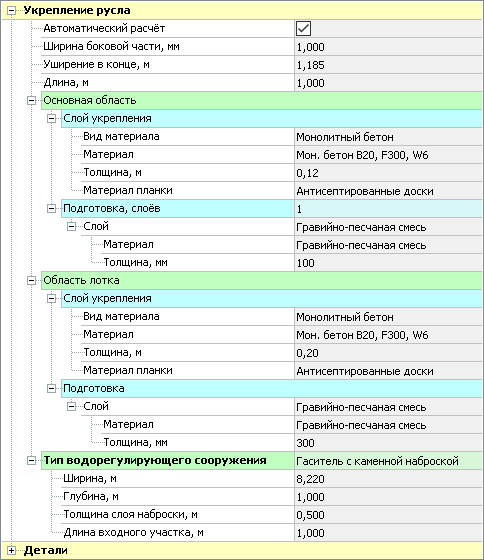The image size is (484, 560).
Task: Open Вид материала value in Основная область
Action: [x=388, y=137]
